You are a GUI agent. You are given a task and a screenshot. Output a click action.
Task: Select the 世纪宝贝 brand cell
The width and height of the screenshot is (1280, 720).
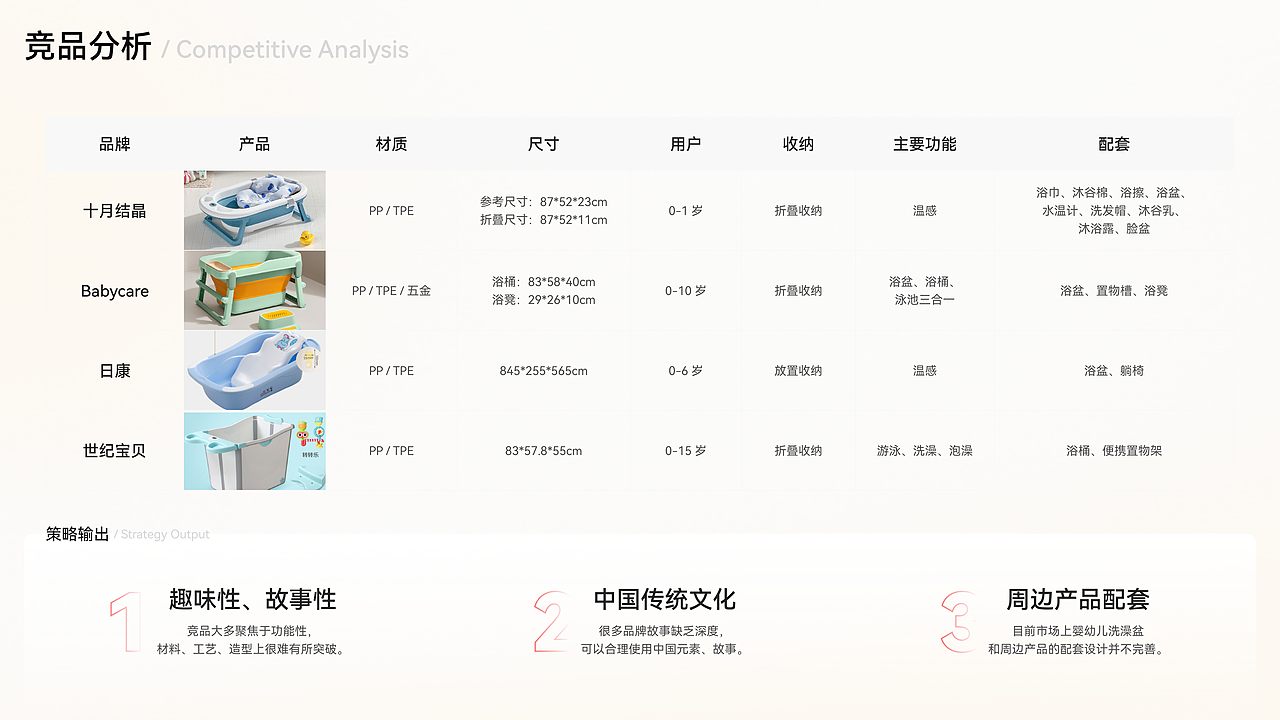pyautogui.click(x=115, y=451)
